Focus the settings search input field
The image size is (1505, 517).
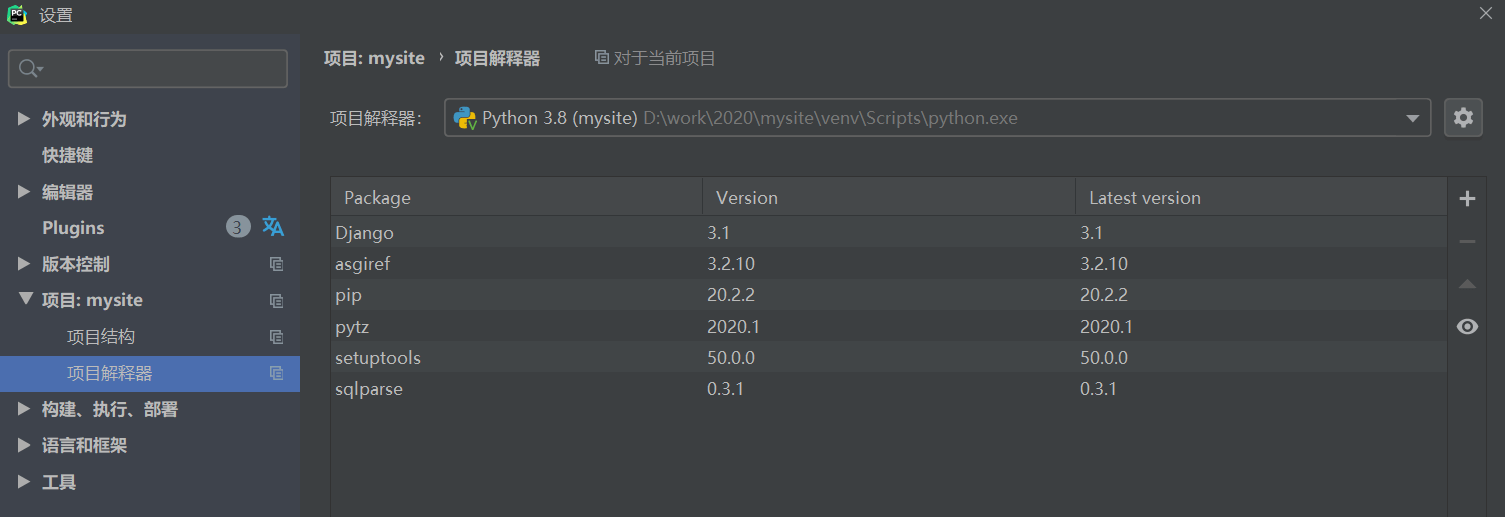click(148, 69)
